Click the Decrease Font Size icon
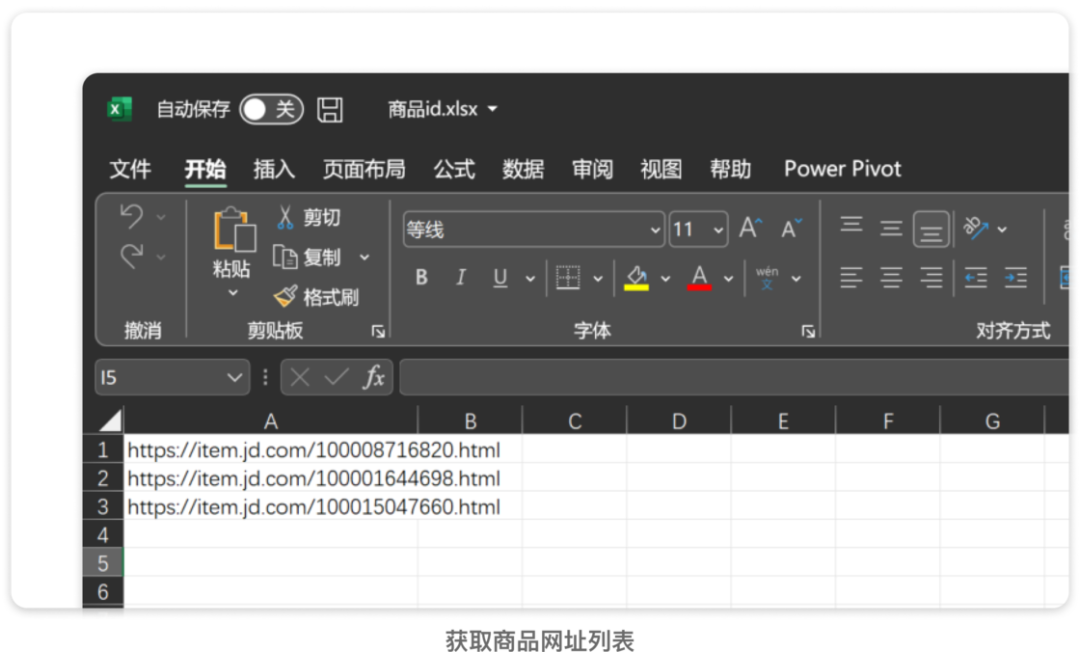Screen dimensions: 1080x652 pos(791,228)
